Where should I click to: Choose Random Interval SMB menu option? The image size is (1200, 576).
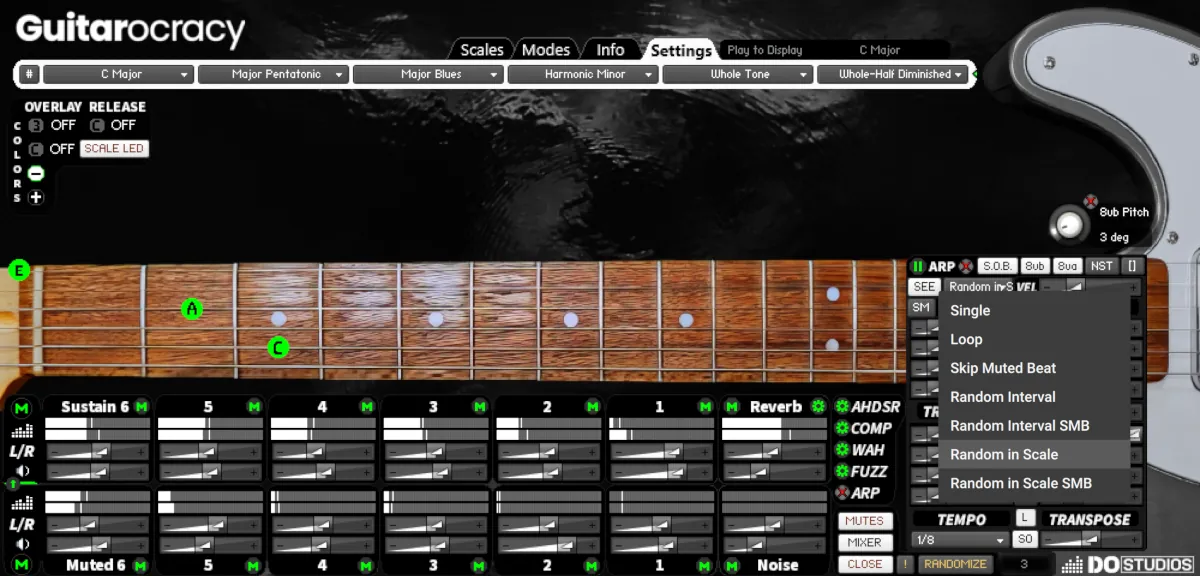pos(1034,425)
